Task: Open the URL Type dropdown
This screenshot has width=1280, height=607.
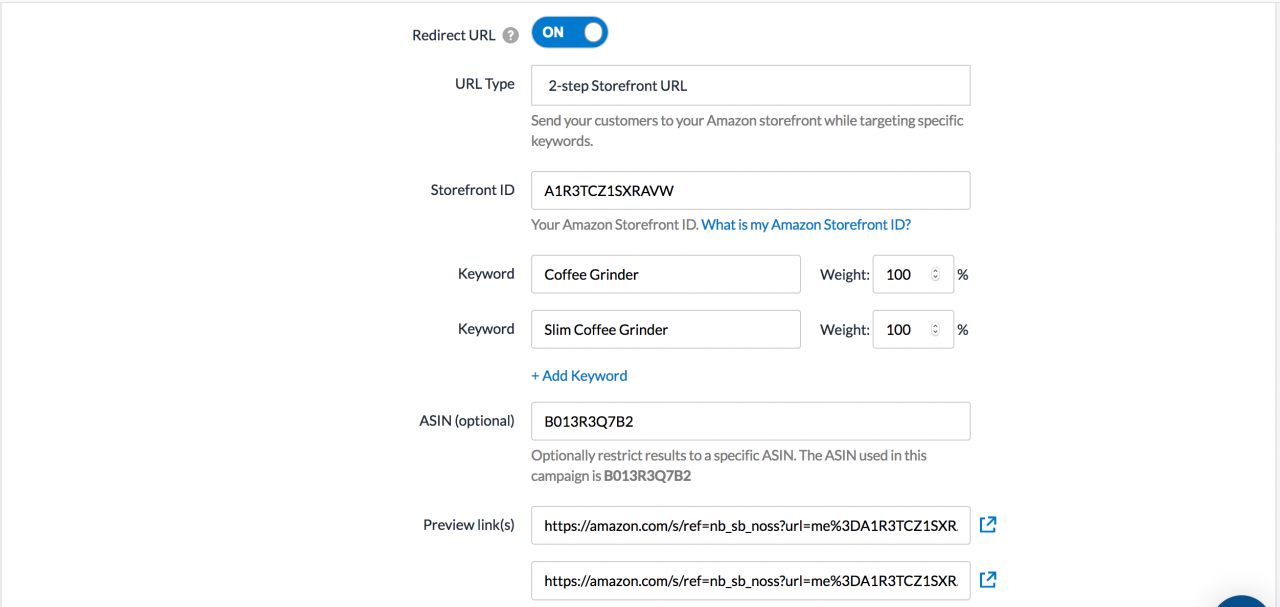Action: [x=750, y=85]
